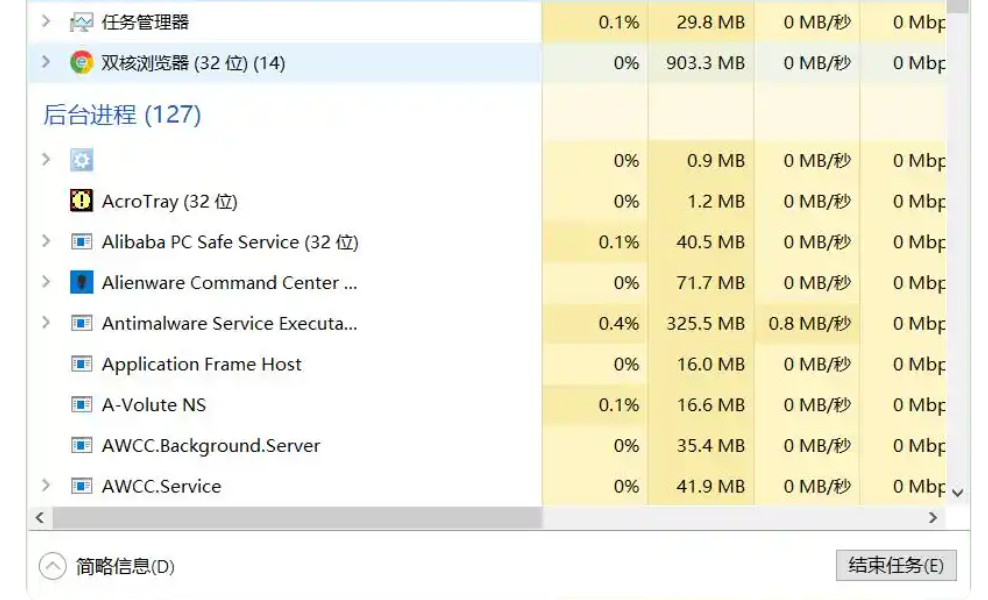Expand the Alibaba PC Safe Service entry
The image size is (988, 600).
[x=45, y=241]
